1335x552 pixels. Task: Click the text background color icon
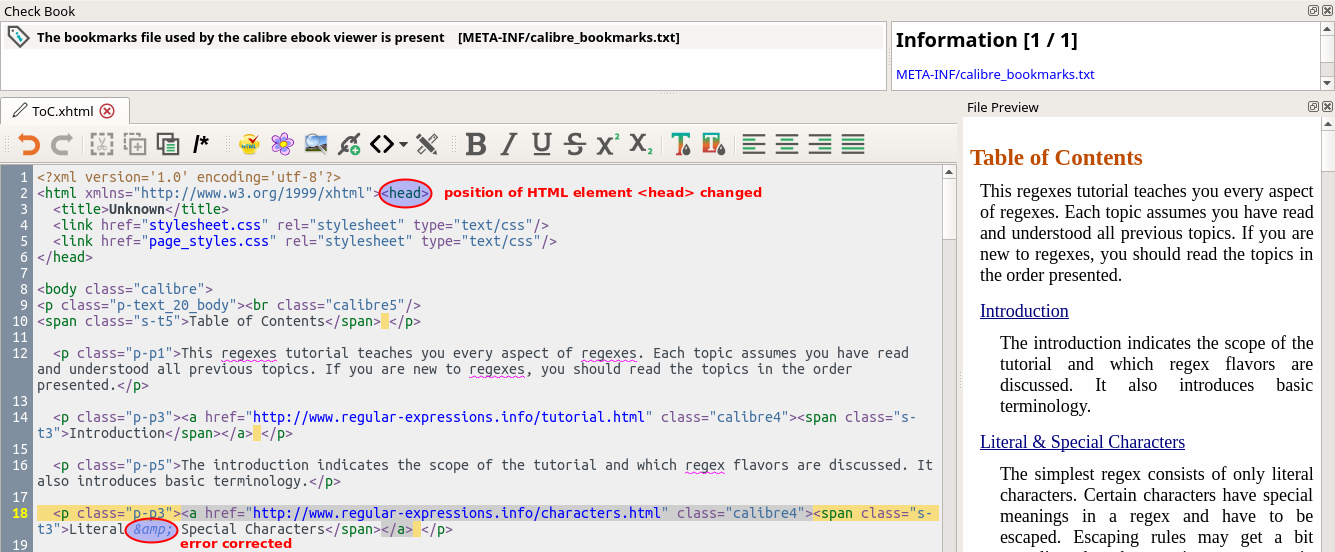[714, 144]
